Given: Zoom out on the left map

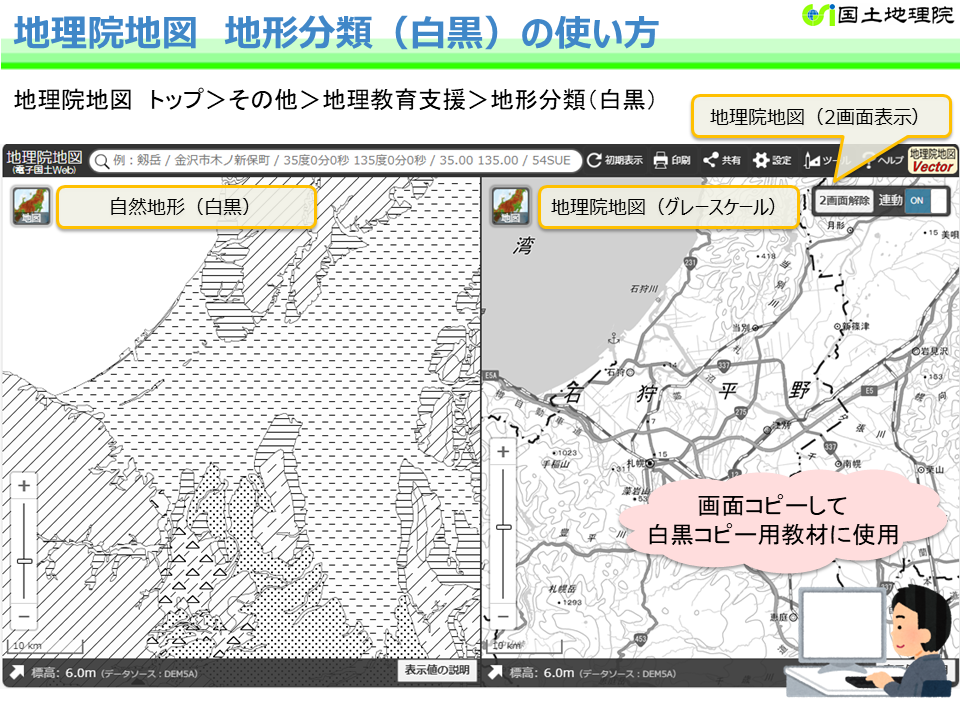Looking at the screenshot, I should [24, 617].
